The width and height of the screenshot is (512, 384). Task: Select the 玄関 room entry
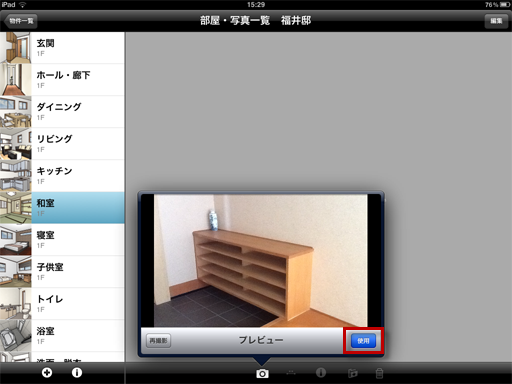pos(62,48)
